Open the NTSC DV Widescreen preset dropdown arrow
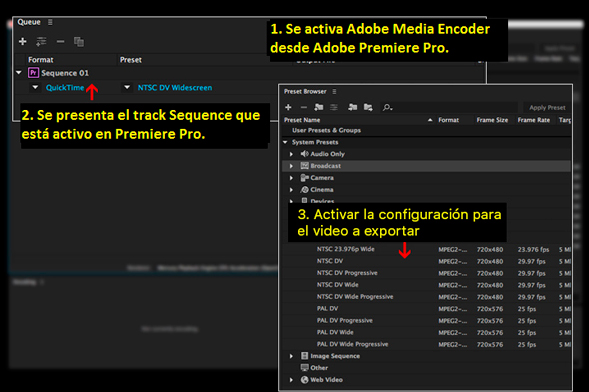 [x=127, y=87]
